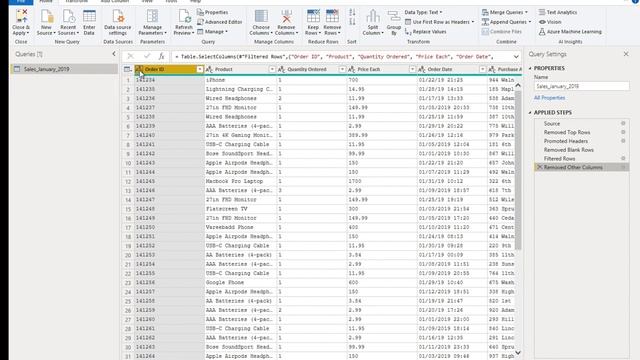Image resolution: width=640 pixels, height=360 pixels.
Task: Select the Removed Blank Rows step
Action: click(569, 150)
